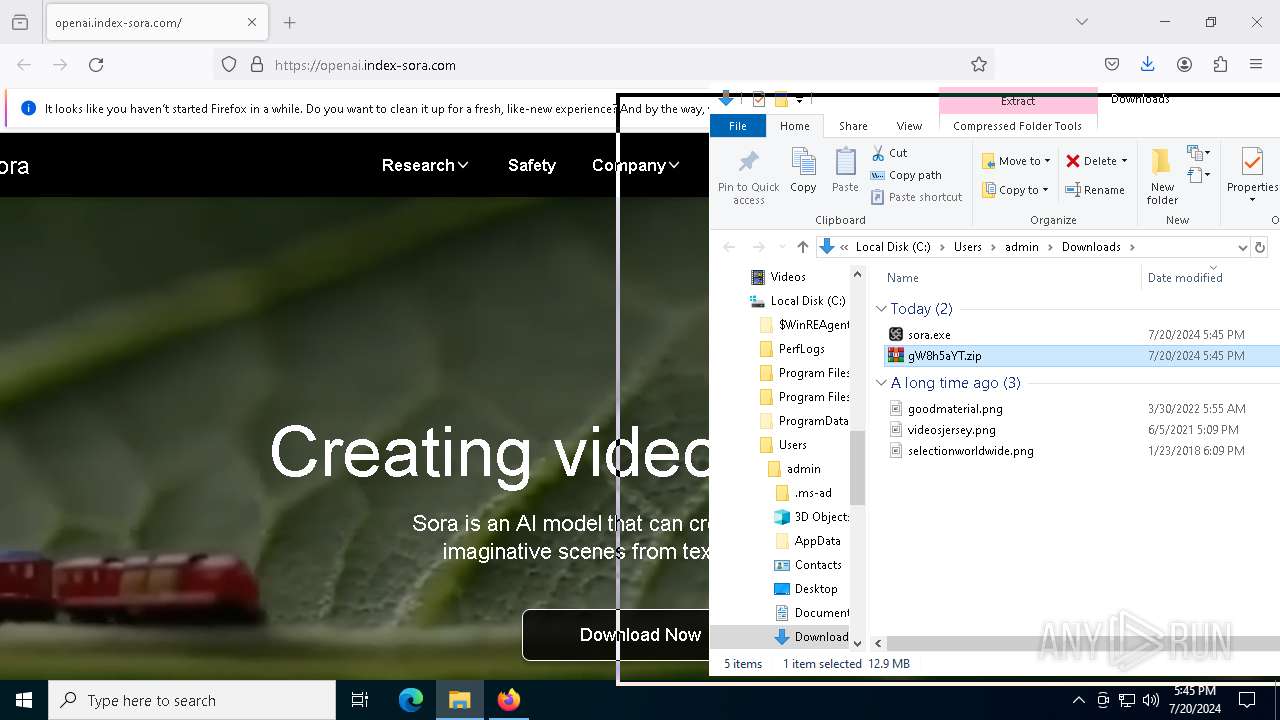Screen dimensions: 1280x720
Task: Open Firefox downloads panel
Action: [1148, 65]
